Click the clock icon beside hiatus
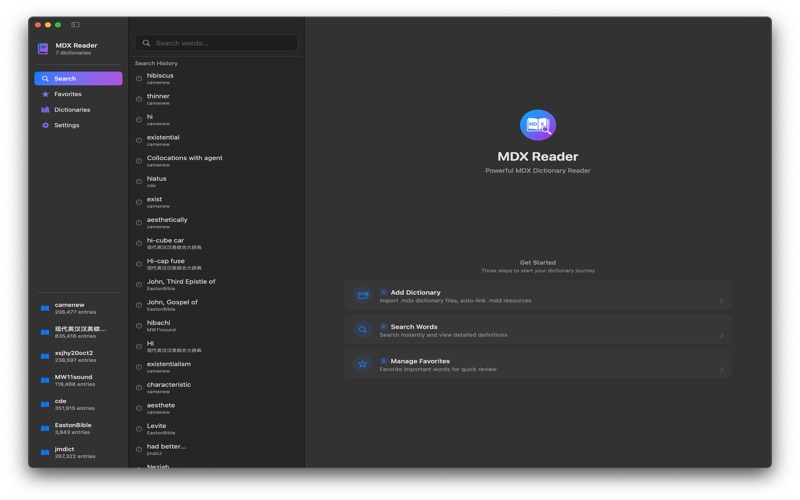Viewport: 800px width, 500px height. [x=139, y=182]
